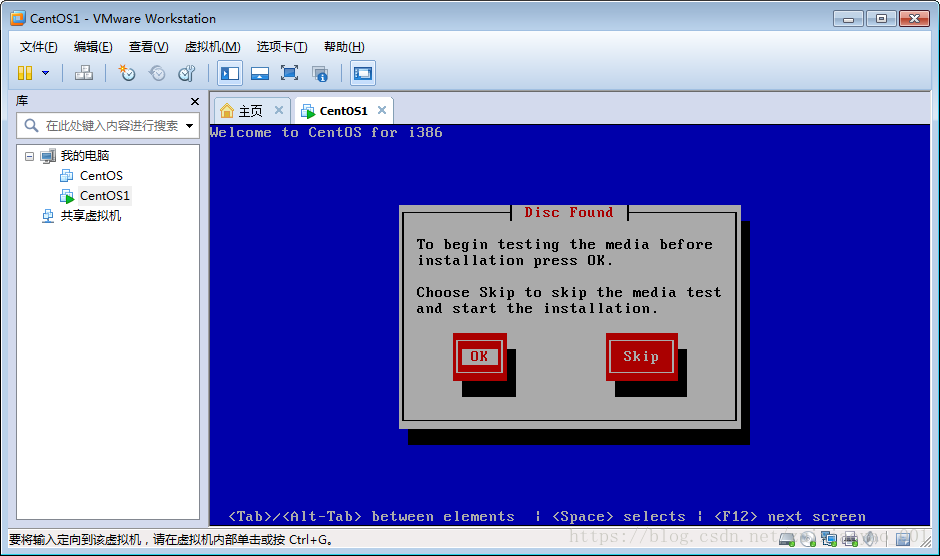Click the unity mode toolbar icon
Image resolution: width=940 pixels, height=556 pixels.
[320, 74]
